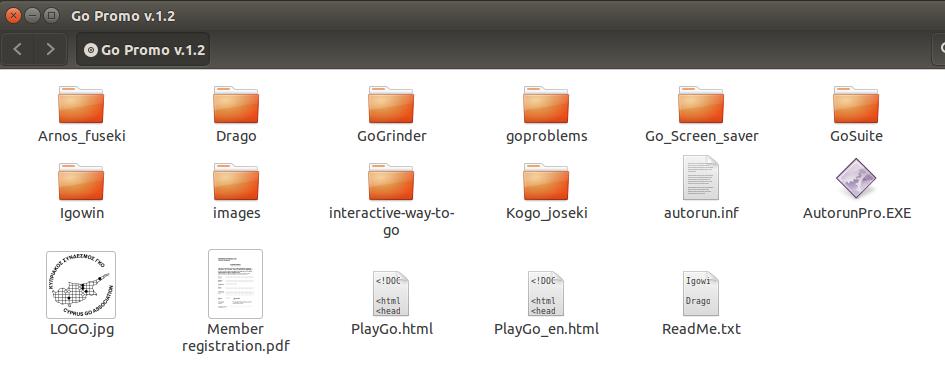945x391 pixels.
Task: Click the Arnos_fuseki file name
Action: [81, 136]
